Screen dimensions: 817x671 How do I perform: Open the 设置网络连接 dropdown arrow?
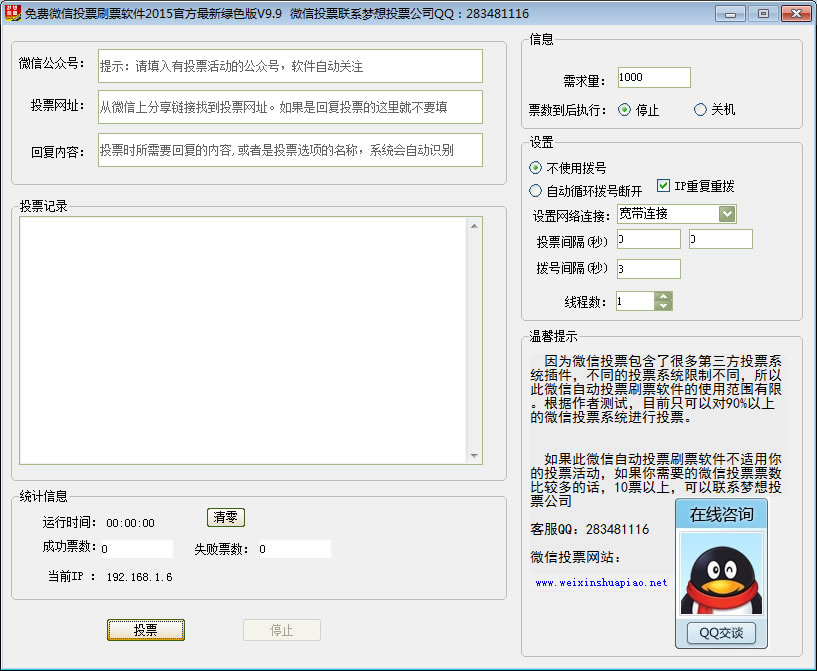[x=727, y=214]
